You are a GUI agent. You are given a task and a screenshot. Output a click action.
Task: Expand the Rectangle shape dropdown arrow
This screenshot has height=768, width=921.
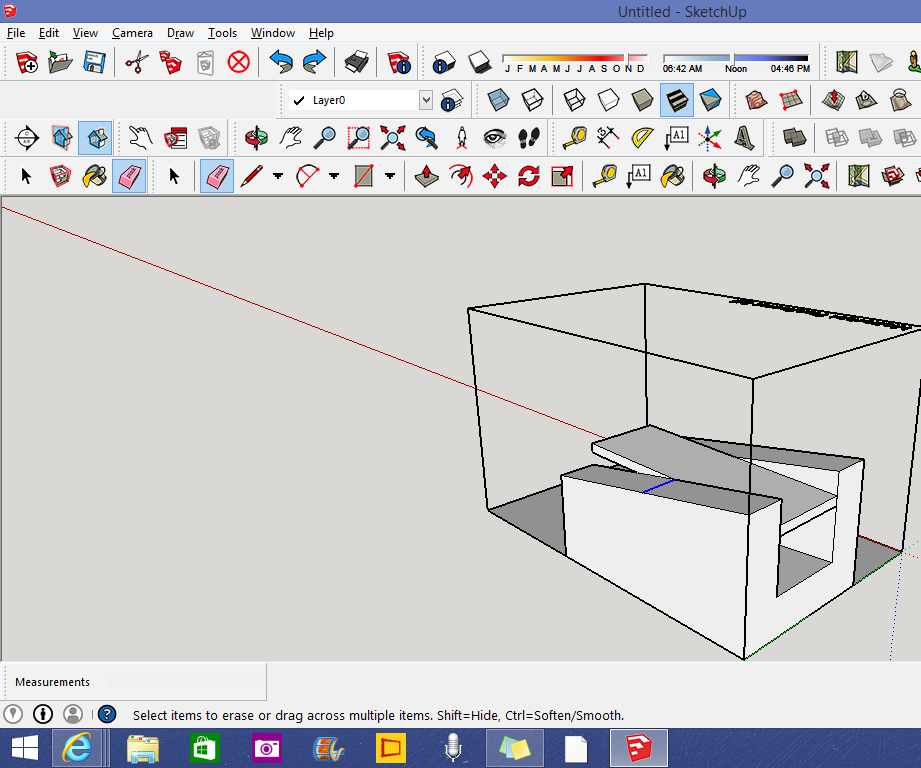390,177
